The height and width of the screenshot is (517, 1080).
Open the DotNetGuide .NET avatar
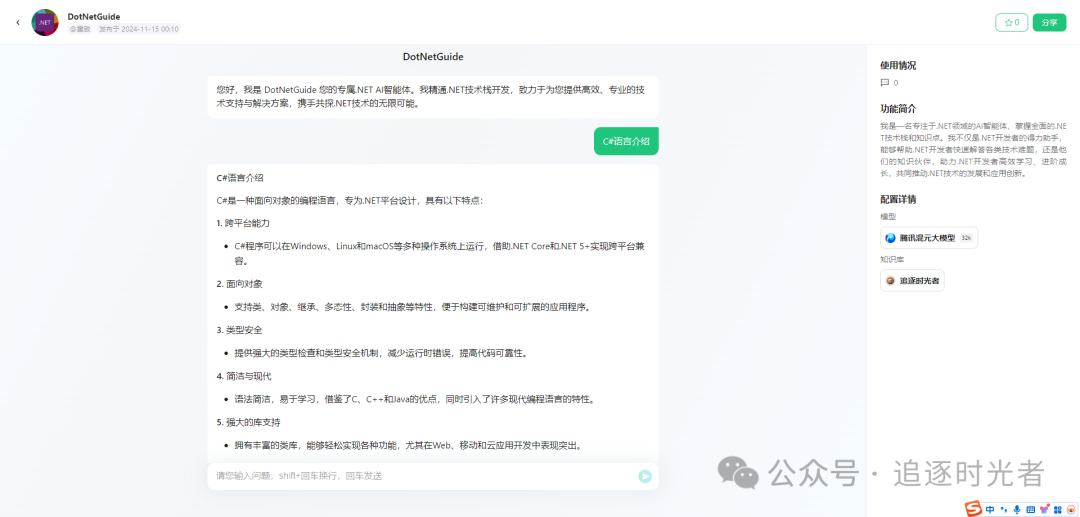point(45,22)
